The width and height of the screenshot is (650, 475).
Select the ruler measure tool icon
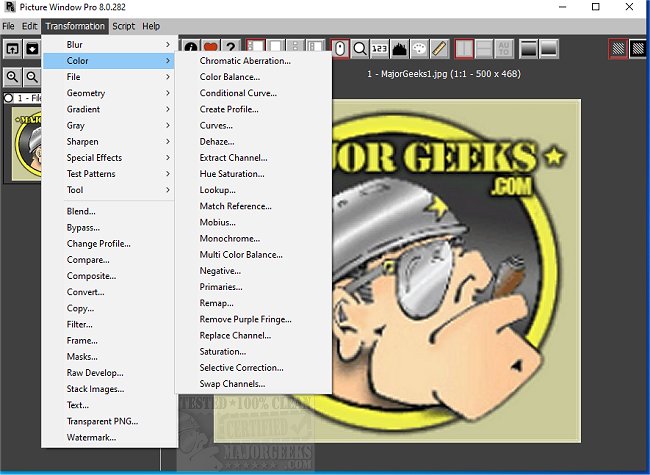click(x=439, y=47)
